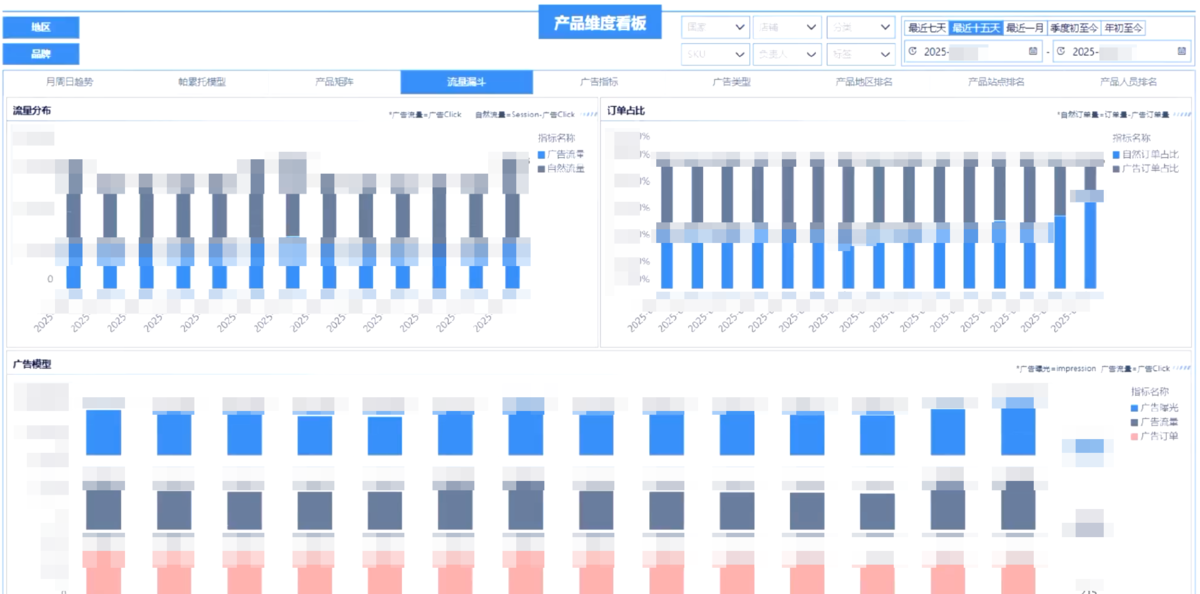Select 年初至今 date range option
This screenshot has height=594, width=1200.
click(1123, 28)
